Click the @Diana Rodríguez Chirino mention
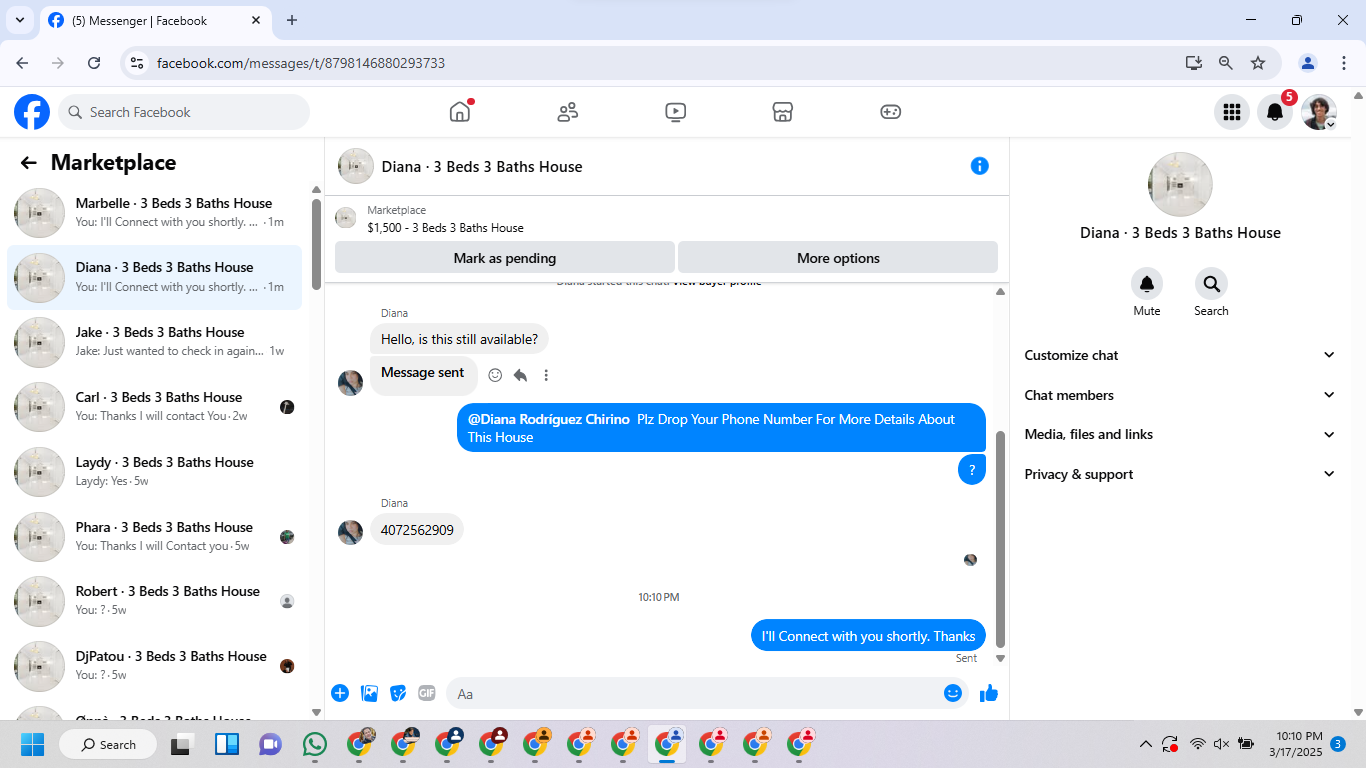This screenshot has height=768, width=1366. coord(549,420)
